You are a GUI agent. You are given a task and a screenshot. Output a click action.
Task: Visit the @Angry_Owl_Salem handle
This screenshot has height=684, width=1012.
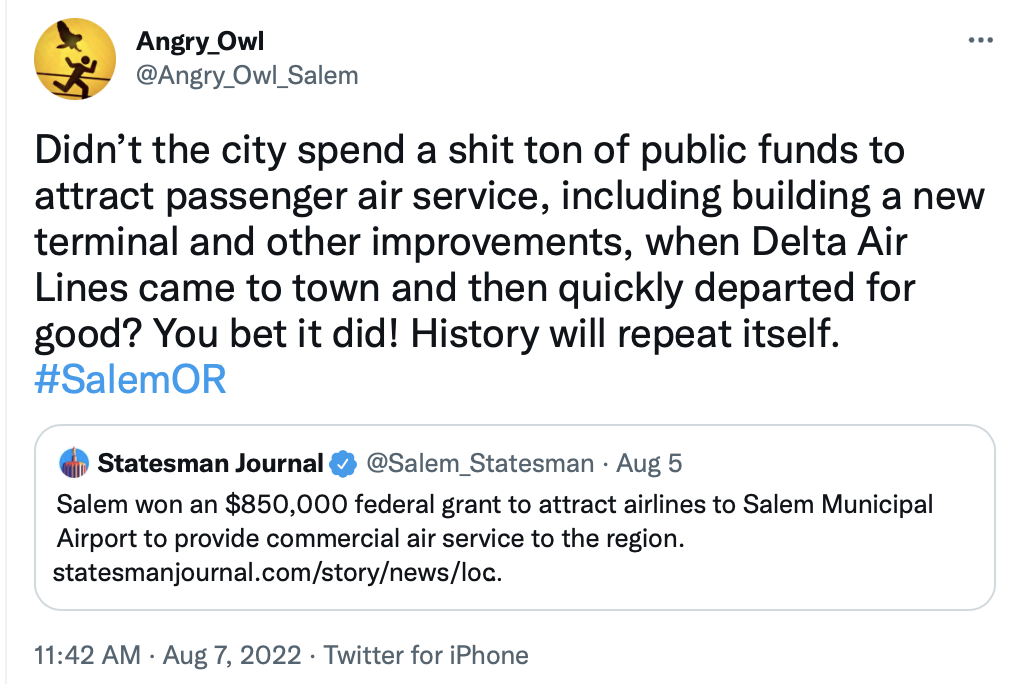[246, 76]
